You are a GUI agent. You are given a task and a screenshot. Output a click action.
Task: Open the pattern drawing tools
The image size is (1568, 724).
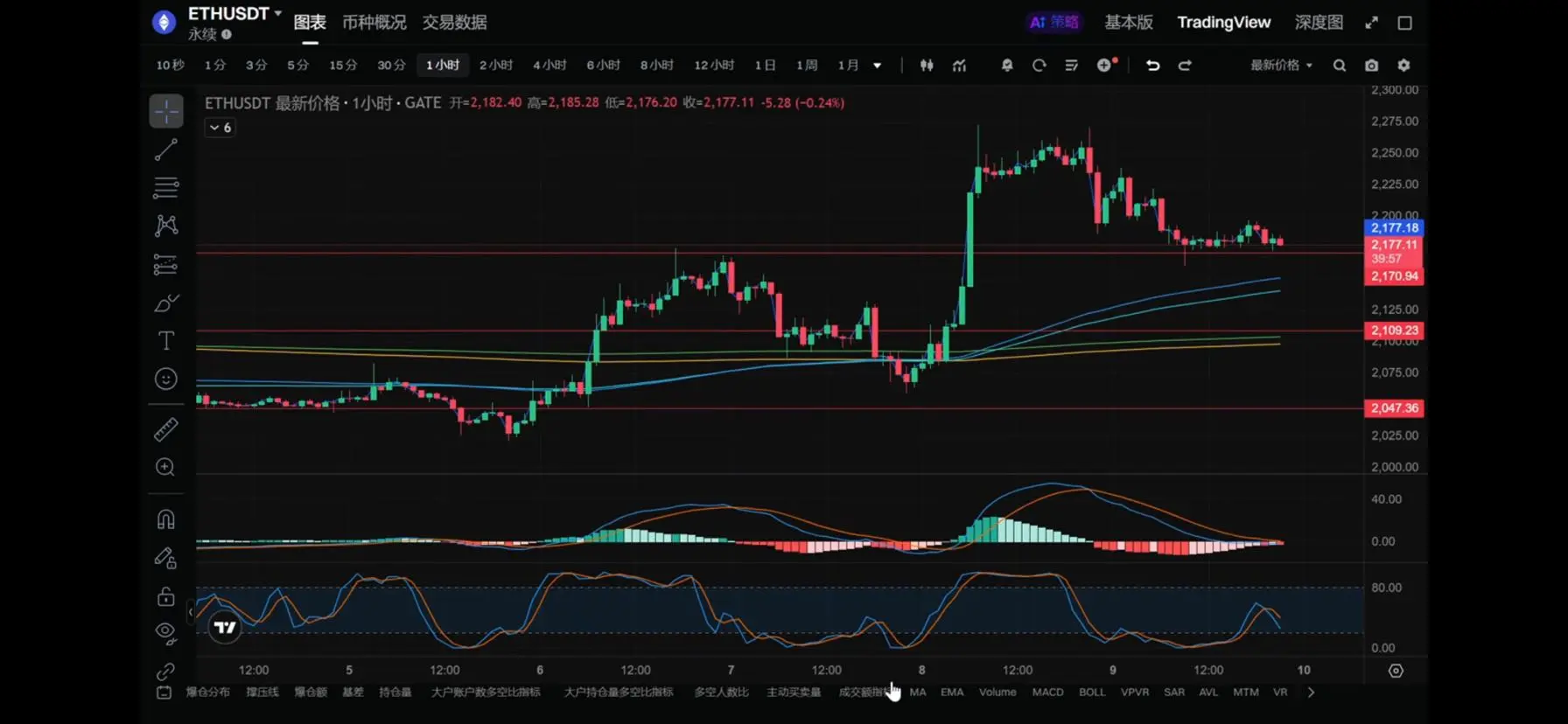[x=165, y=226]
